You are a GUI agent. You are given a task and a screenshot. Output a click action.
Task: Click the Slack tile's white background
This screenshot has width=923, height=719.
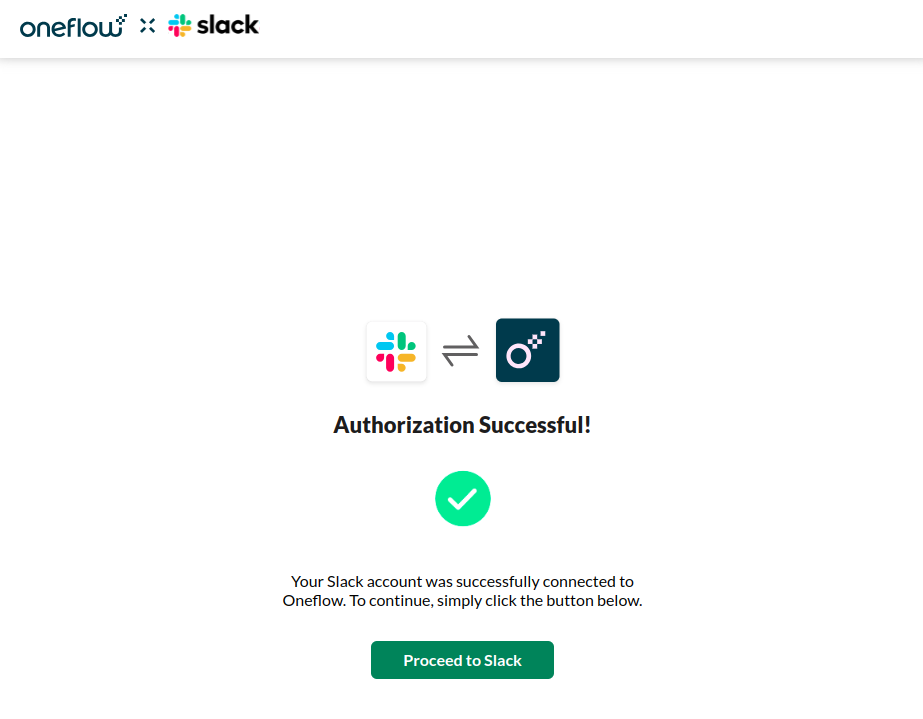point(378,330)
